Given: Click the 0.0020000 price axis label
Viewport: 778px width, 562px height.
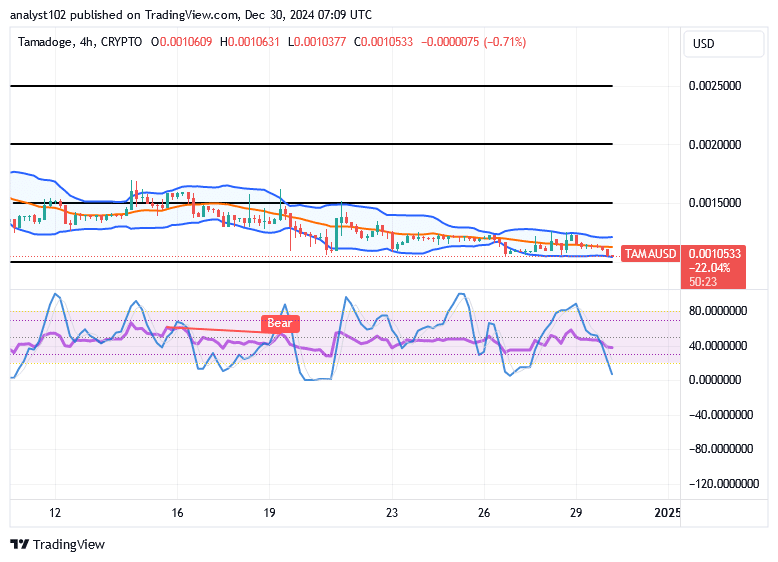Looking at the screenshot, I should tap(714, 144).
